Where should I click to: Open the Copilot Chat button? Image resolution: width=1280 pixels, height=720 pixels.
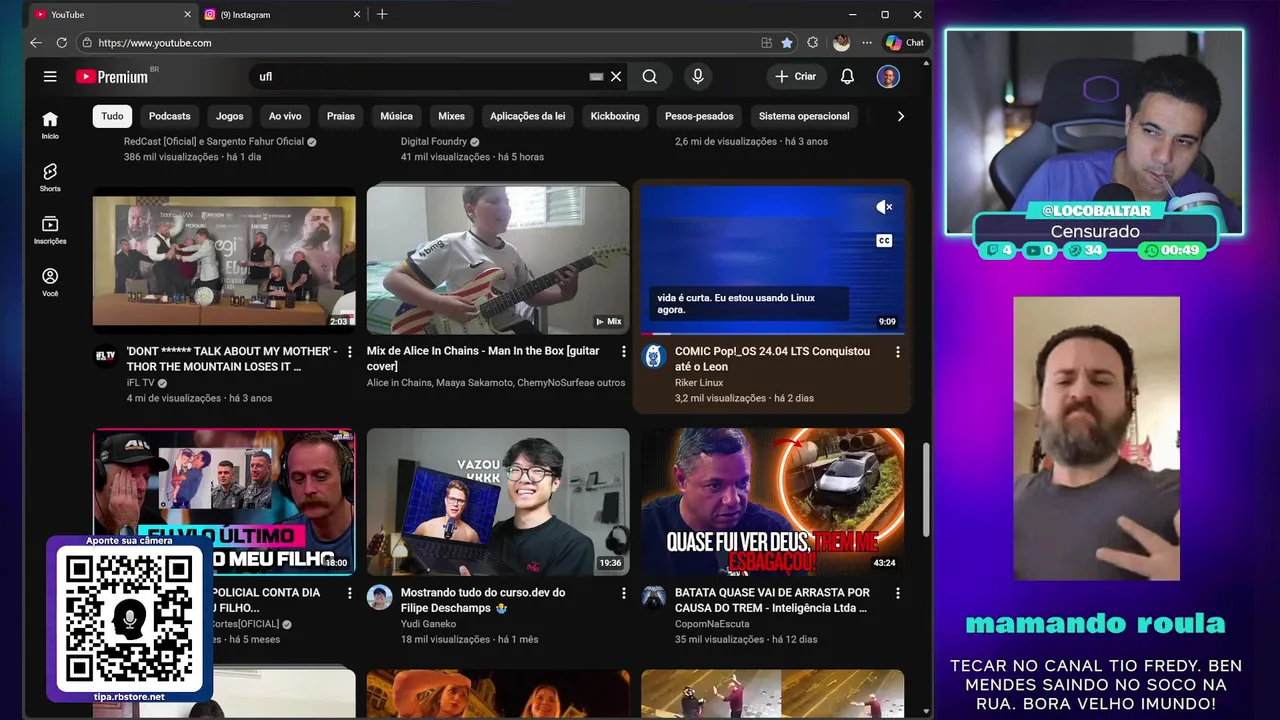pos(905,43)
